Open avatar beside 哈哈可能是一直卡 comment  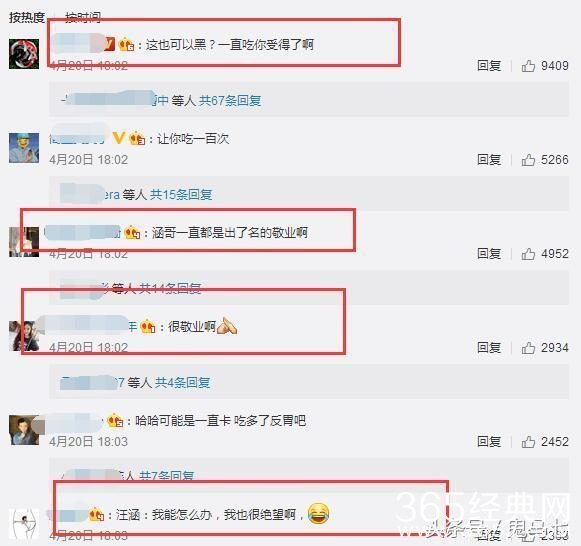point(24,430)
